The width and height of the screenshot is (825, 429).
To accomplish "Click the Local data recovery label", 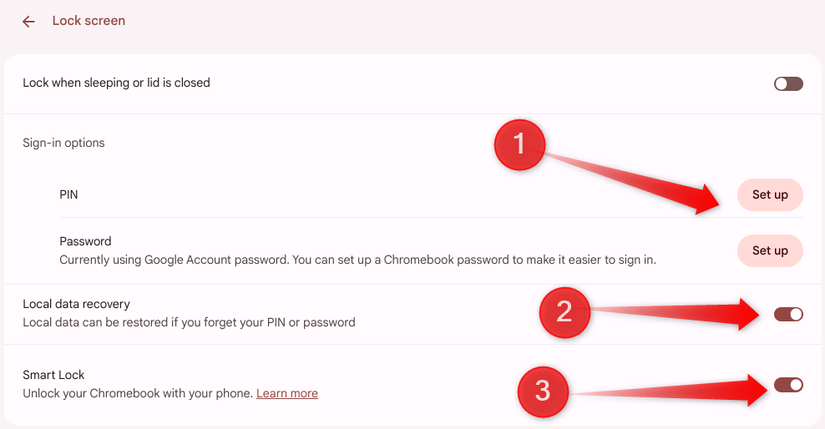I will [76, 304].
